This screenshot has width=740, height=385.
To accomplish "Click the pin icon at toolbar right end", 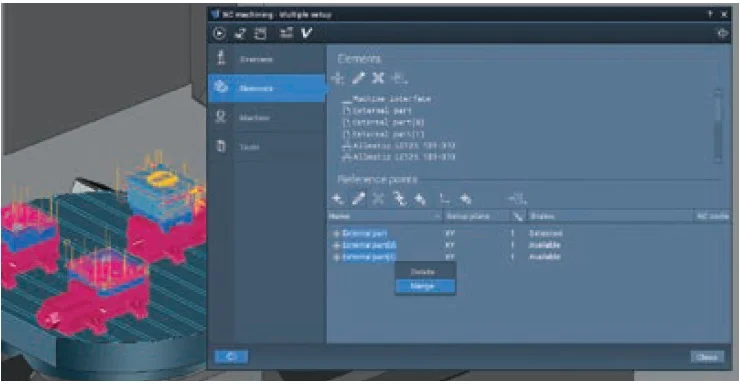I will point(722,33).
